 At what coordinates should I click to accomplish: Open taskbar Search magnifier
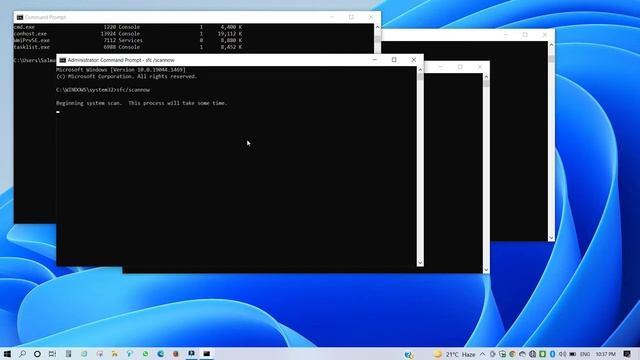[x=22, y=354]
